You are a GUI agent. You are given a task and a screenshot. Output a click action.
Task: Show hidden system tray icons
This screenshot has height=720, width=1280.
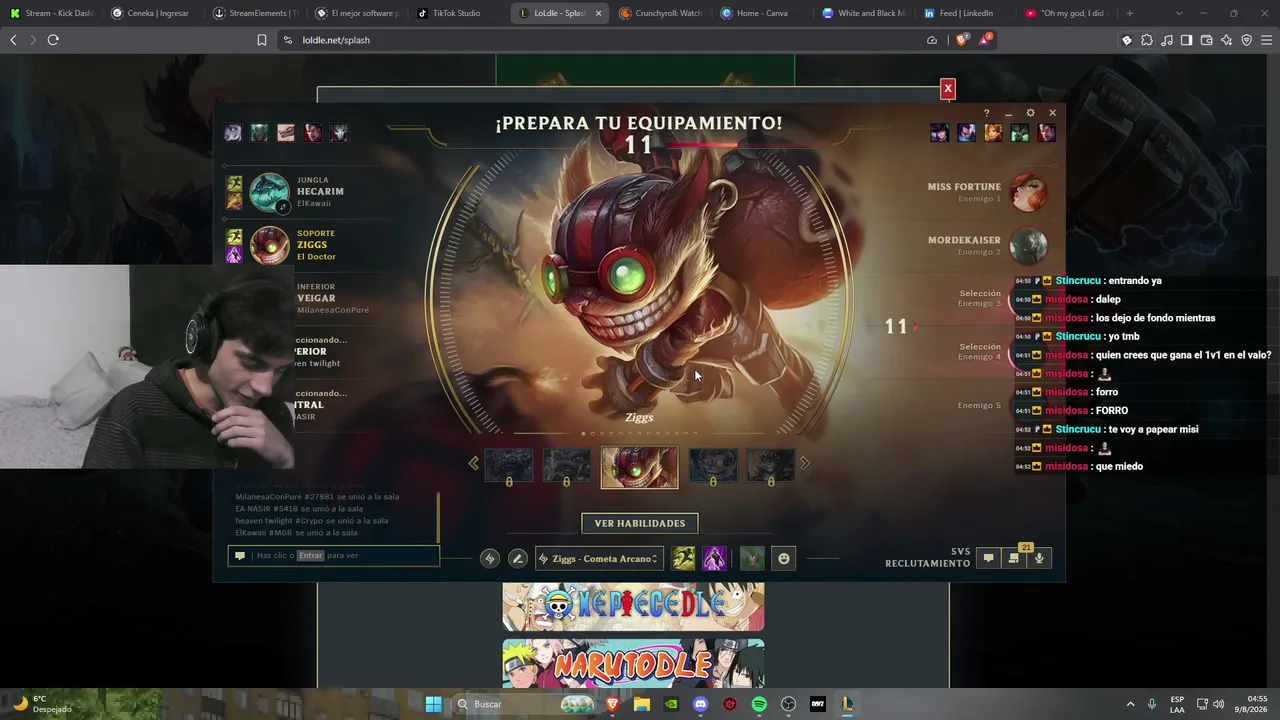pyautogui.click(x=1131, y=704)
